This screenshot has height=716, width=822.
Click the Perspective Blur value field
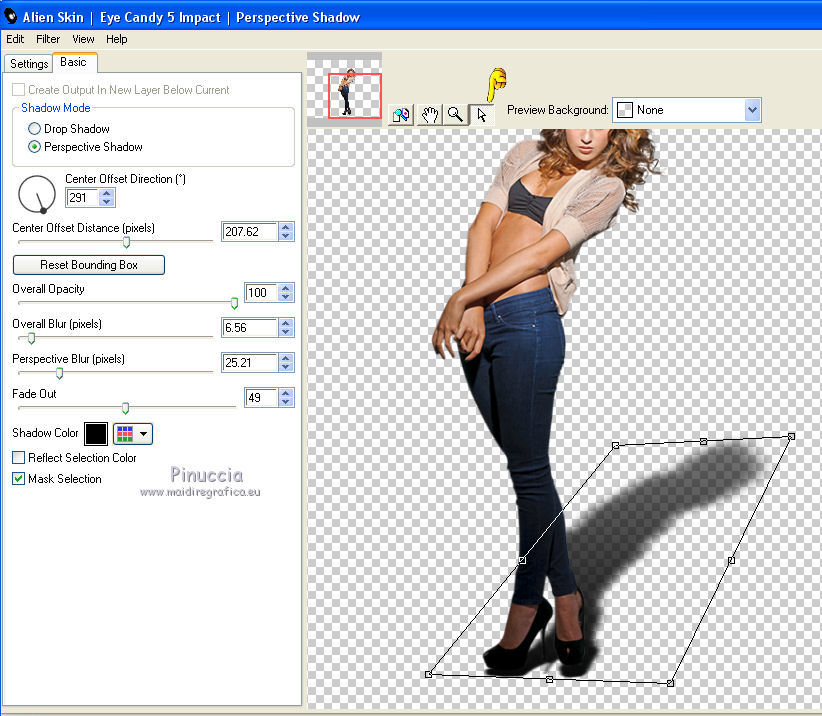tap(250, 363)
